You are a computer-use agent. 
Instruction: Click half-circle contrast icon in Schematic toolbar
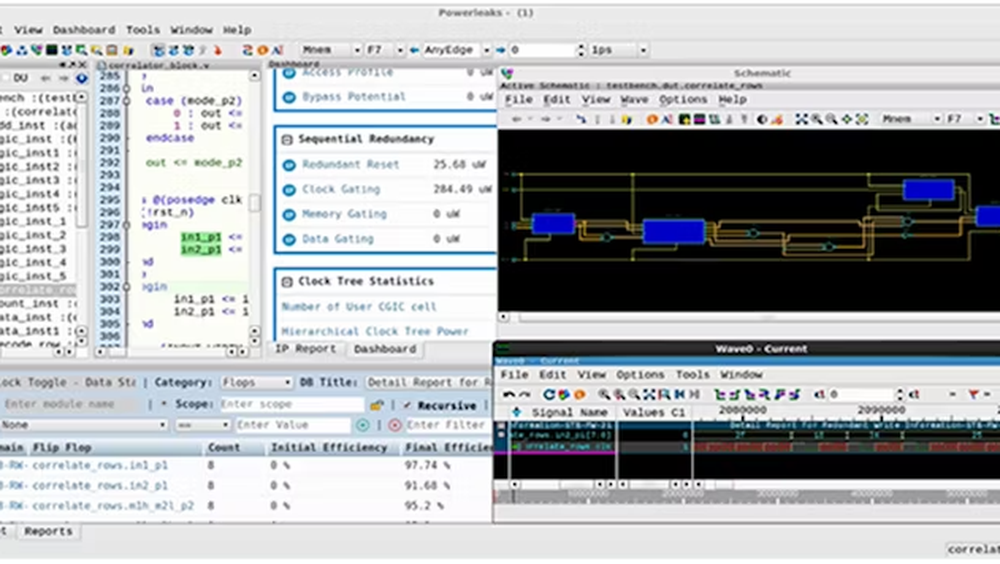(761, 119)
